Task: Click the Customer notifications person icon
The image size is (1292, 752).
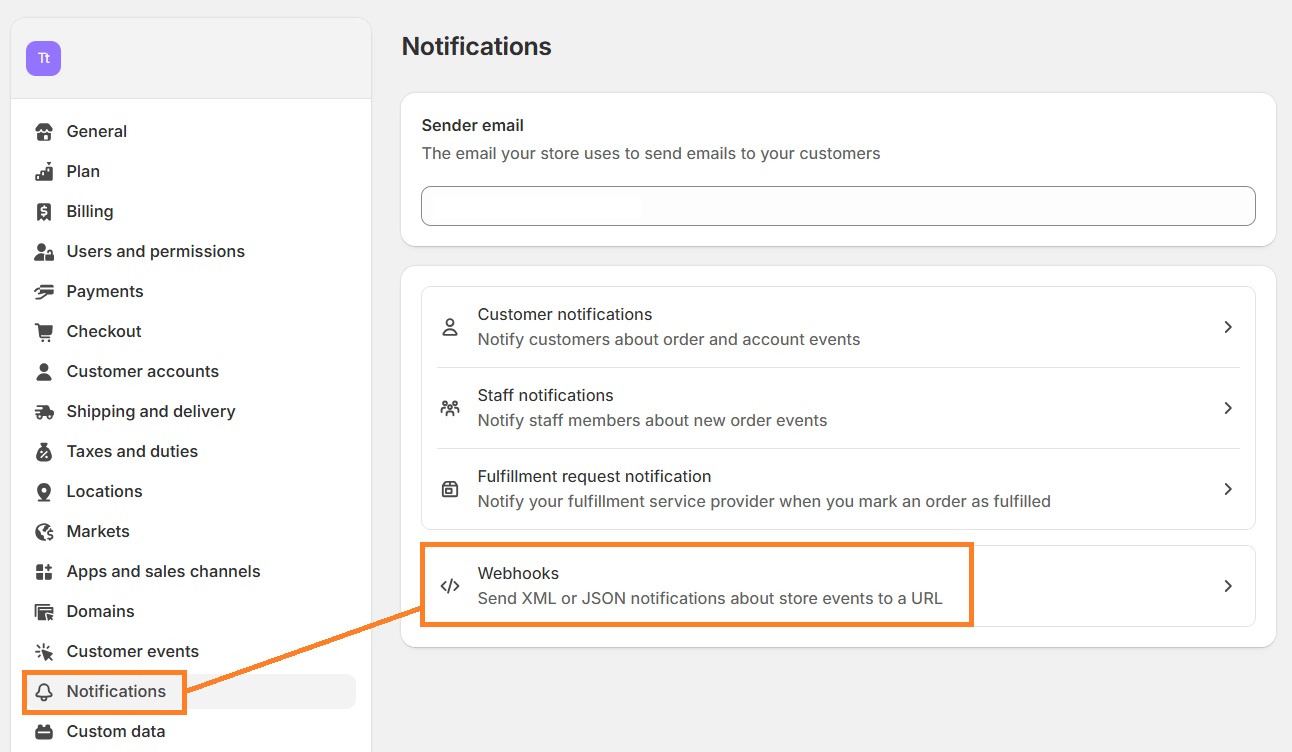Action: click(x=450, y=326)
